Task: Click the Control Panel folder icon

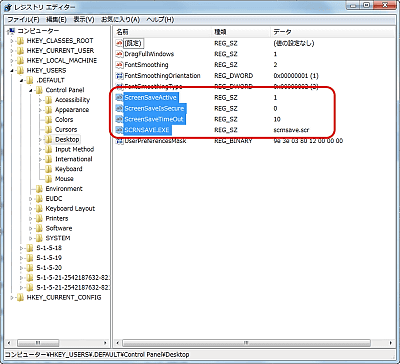Action: point(39,90)
